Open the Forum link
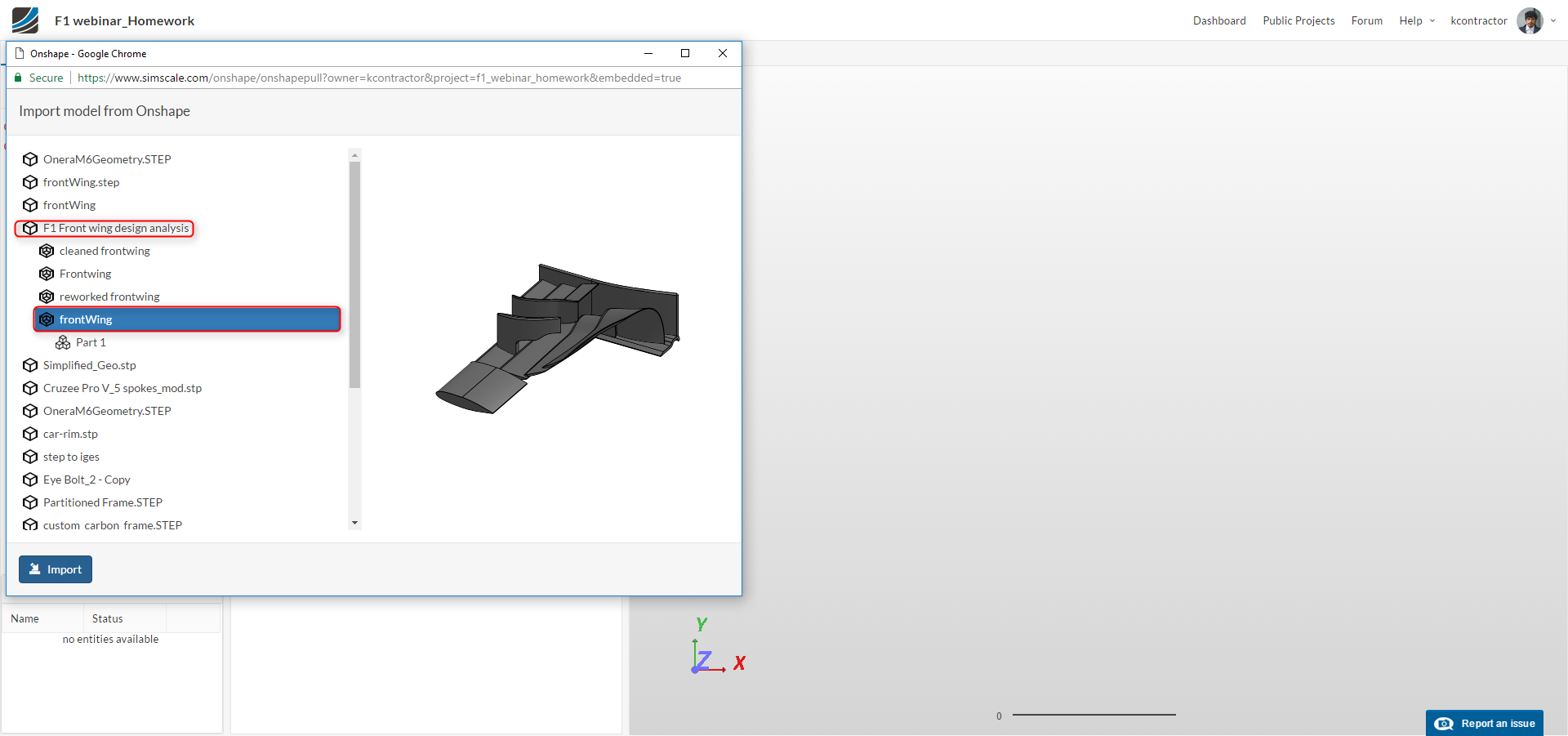Screen dimensions: 1568x736 pos(1367,20)
